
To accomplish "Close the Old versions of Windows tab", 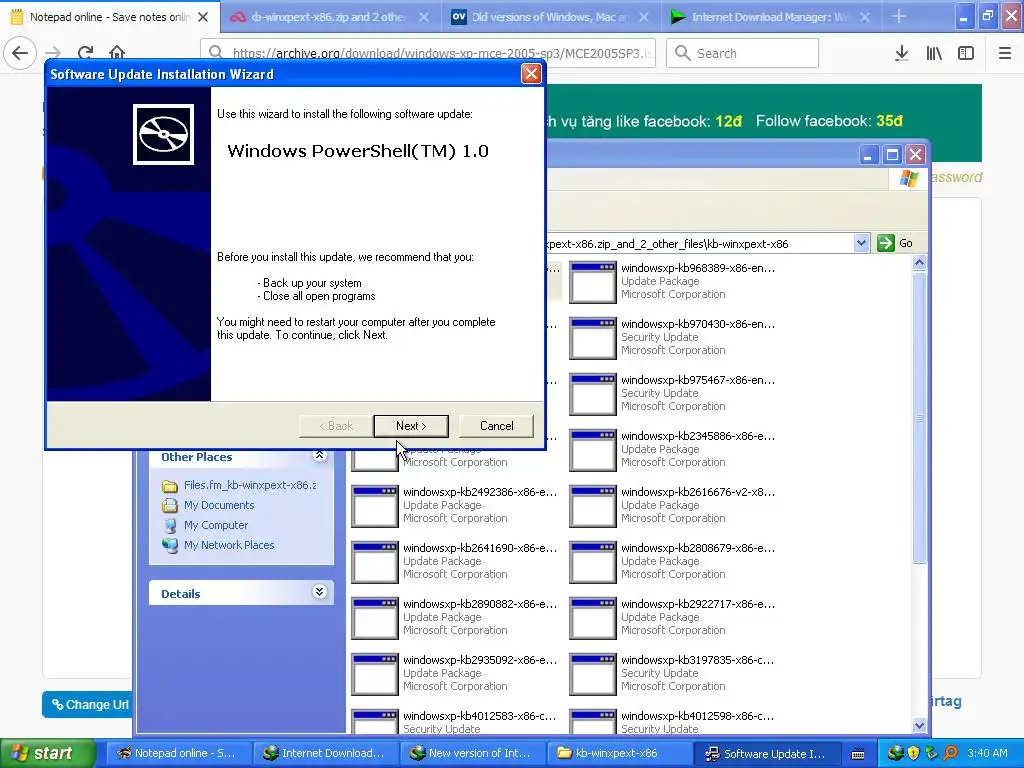I will click(643, 17).
